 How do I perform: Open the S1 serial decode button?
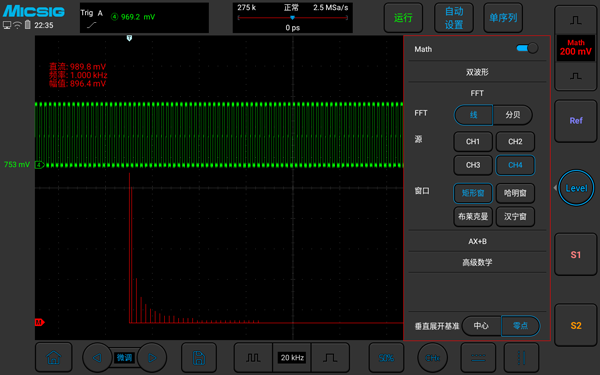tap(576, 254)
